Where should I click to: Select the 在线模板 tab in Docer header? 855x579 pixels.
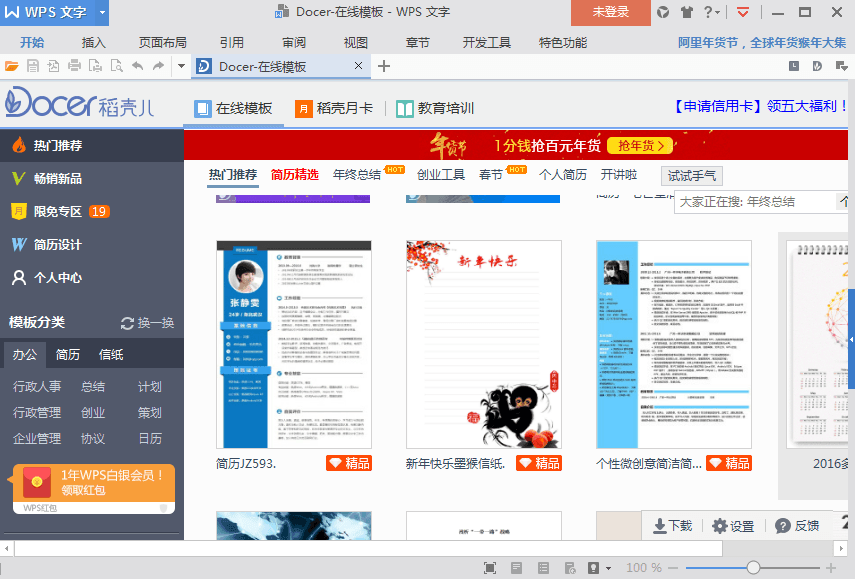[x=233, y=108]
